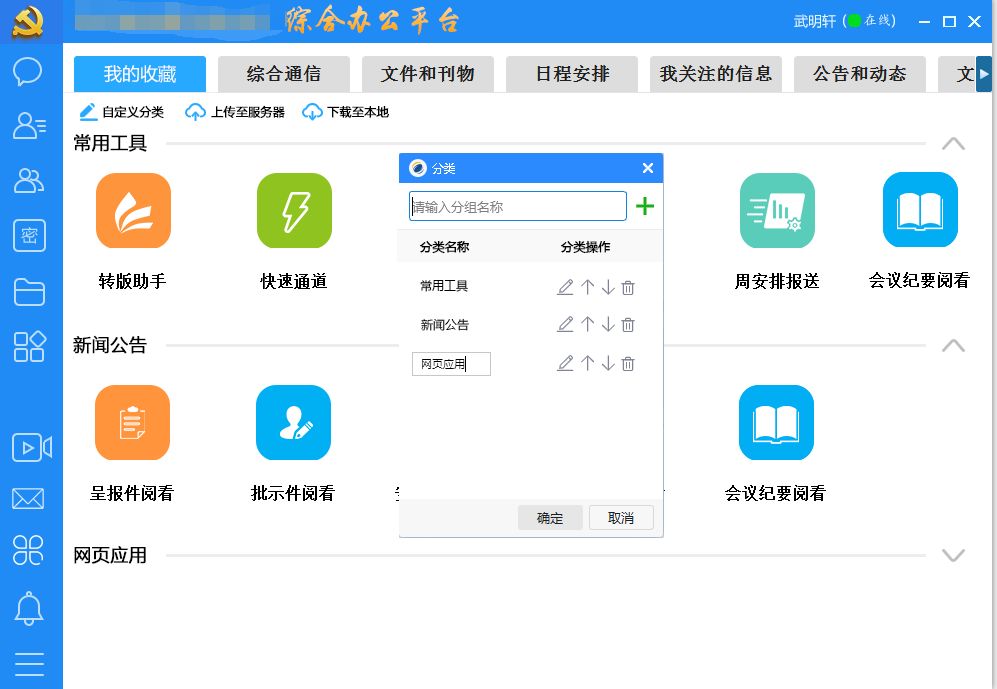
Task: Click the 确定 button in dialog
Action: (550, 518)
